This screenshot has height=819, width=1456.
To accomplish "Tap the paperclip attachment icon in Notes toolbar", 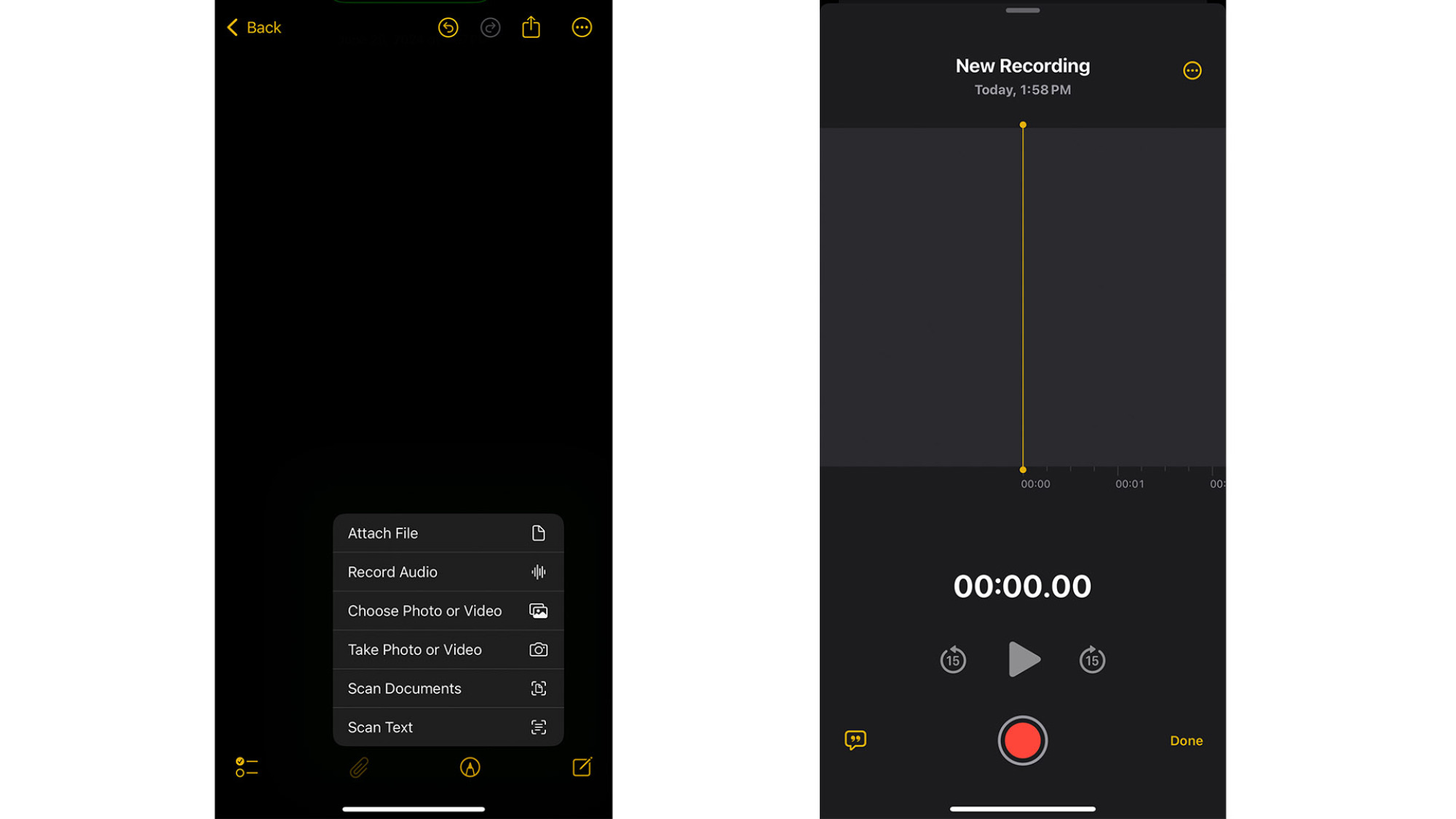I will coord(359,767).
